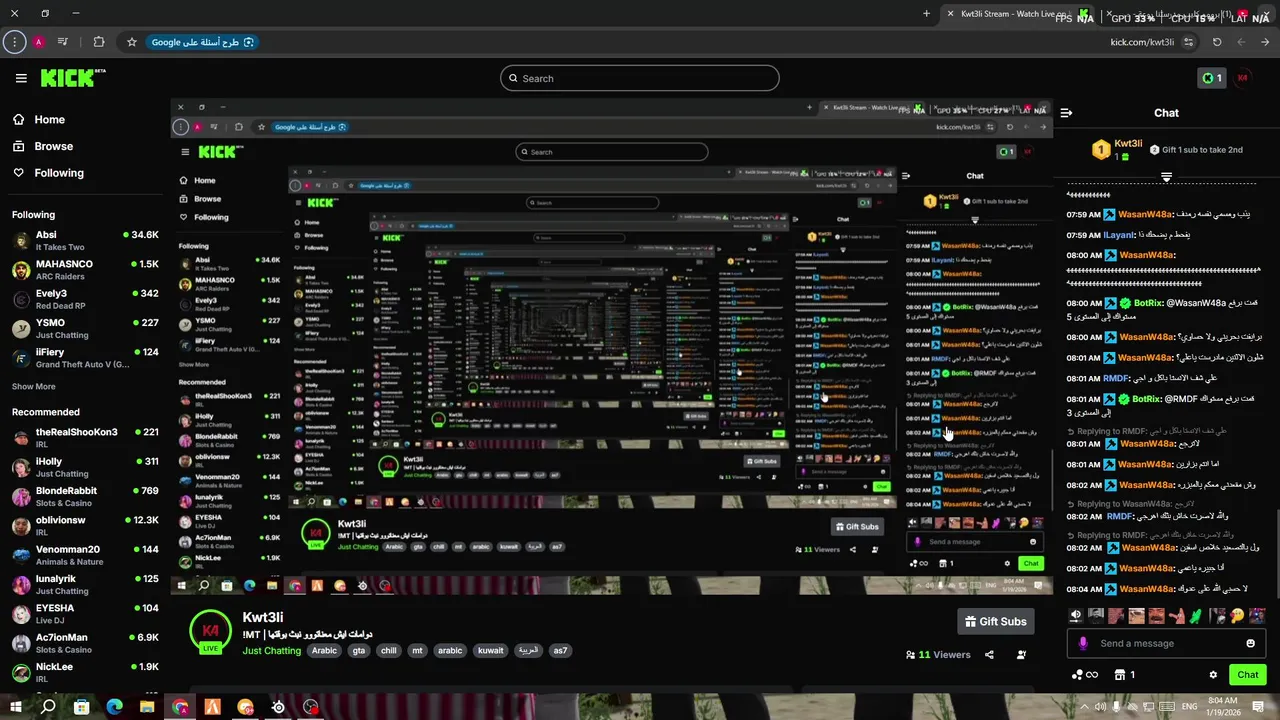
Task: Open NickLee recommended channel
Action: [x=85, y=672]
